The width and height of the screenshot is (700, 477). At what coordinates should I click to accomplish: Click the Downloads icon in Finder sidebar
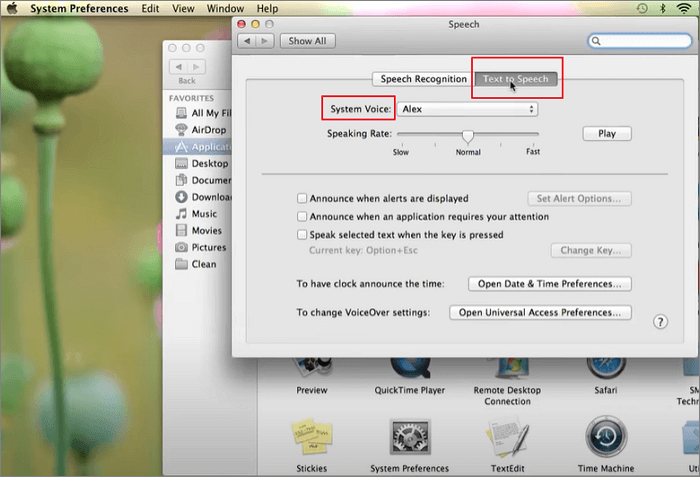(181, 197)
